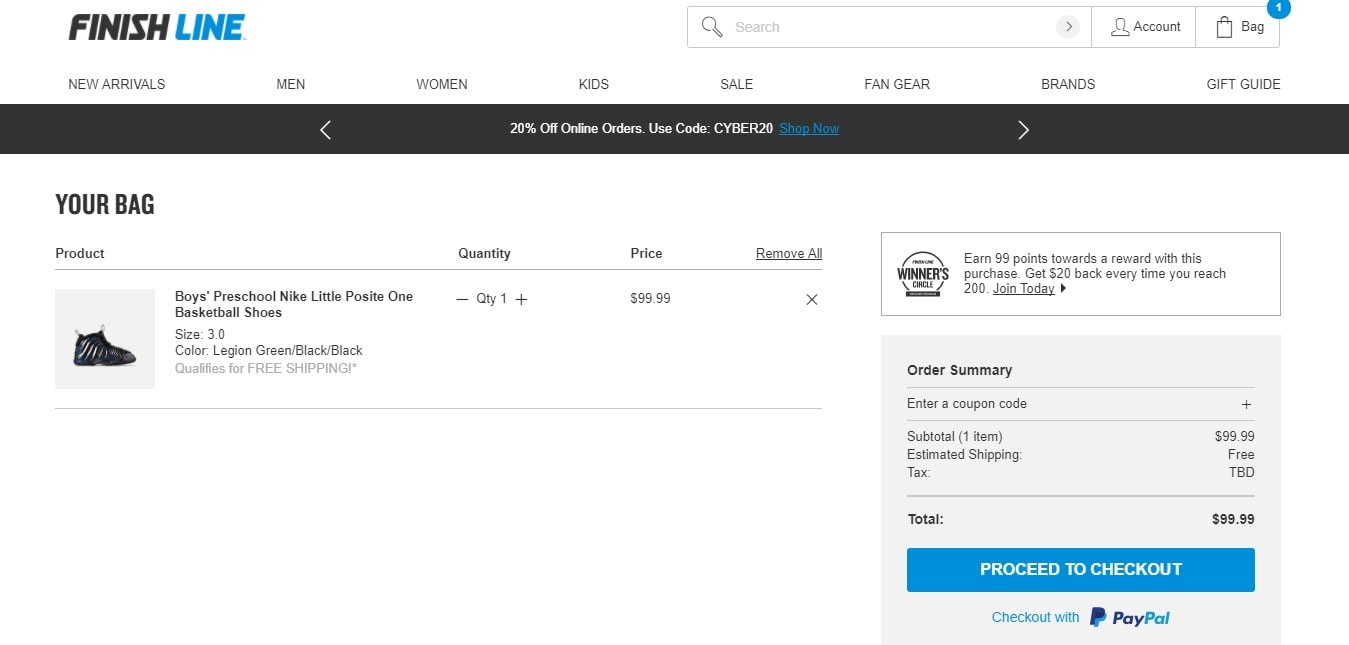
Task: Click Remove All items link
Action: coord(789,253)
